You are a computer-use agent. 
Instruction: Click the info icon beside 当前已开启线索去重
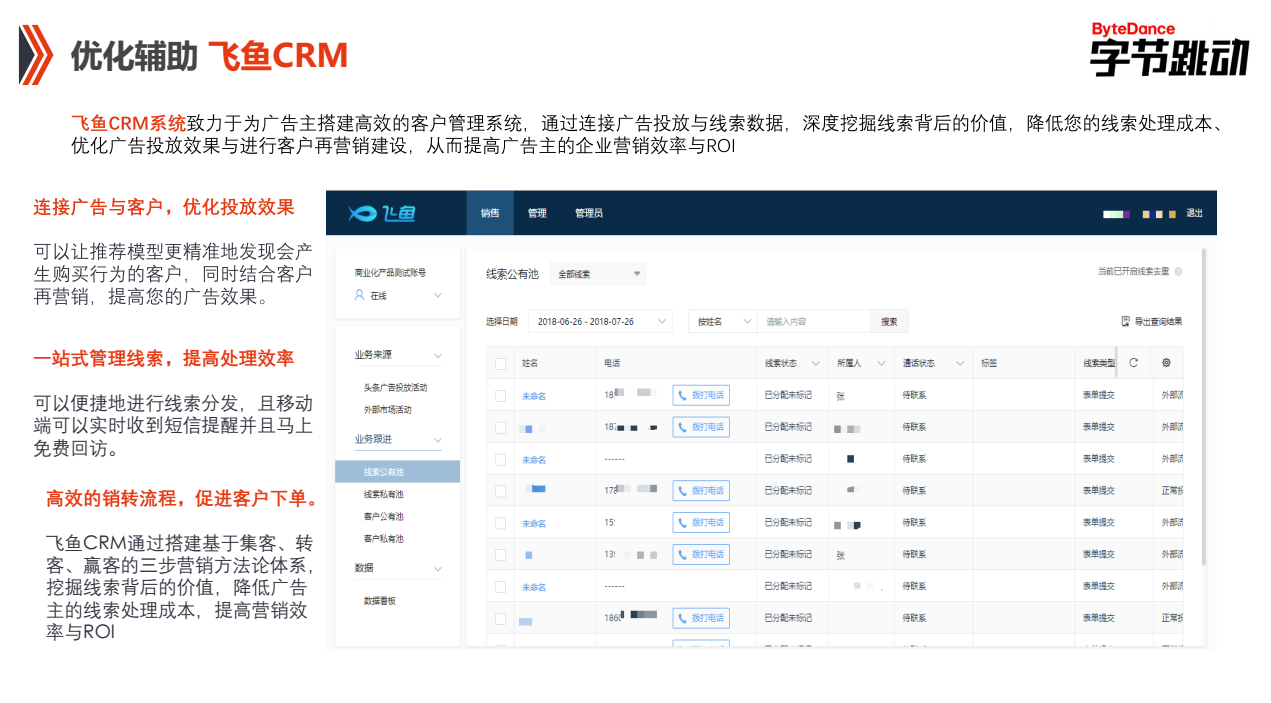pos(1179,272)
